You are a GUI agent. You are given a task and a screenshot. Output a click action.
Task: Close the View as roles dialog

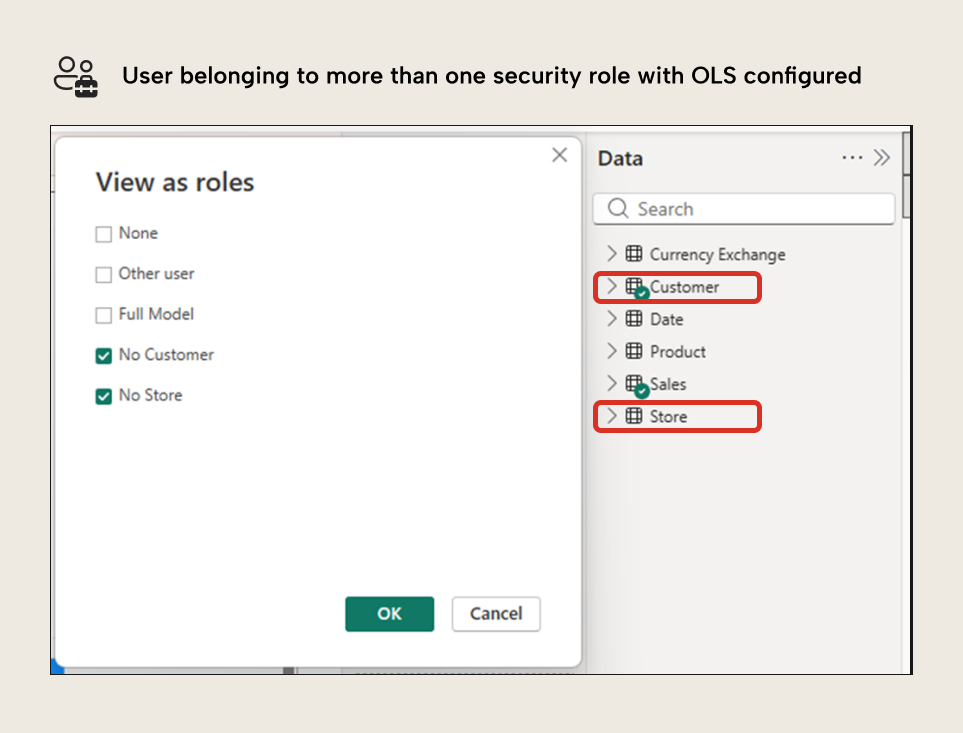click(x=559, y=155)
